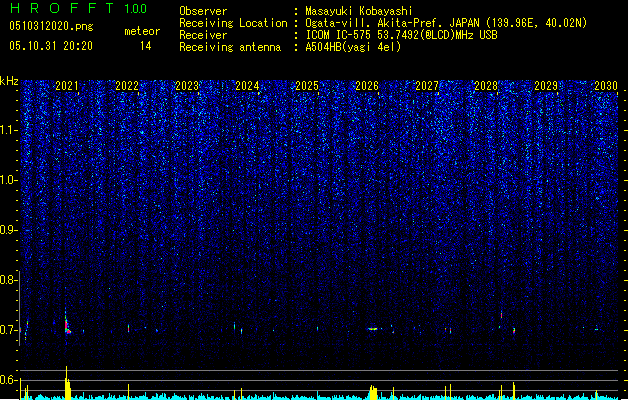Click the 1.0 kHz axis tick label

8,180
